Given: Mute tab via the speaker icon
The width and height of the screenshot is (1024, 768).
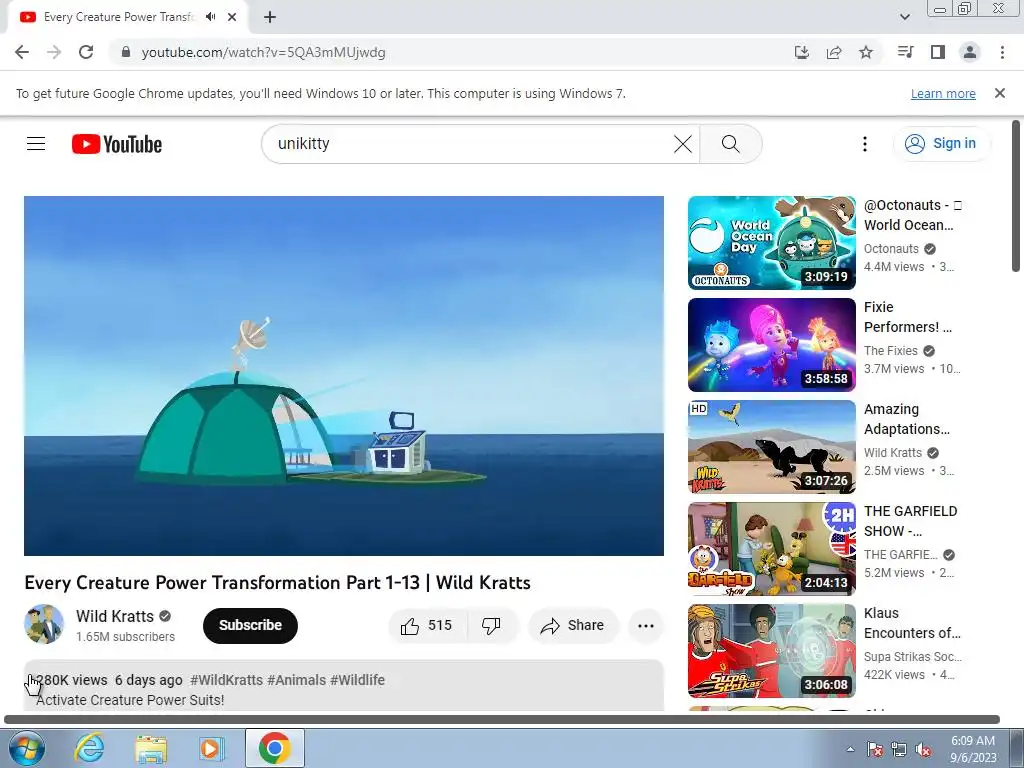Looking at the screenshot, I should coord(210,17).
